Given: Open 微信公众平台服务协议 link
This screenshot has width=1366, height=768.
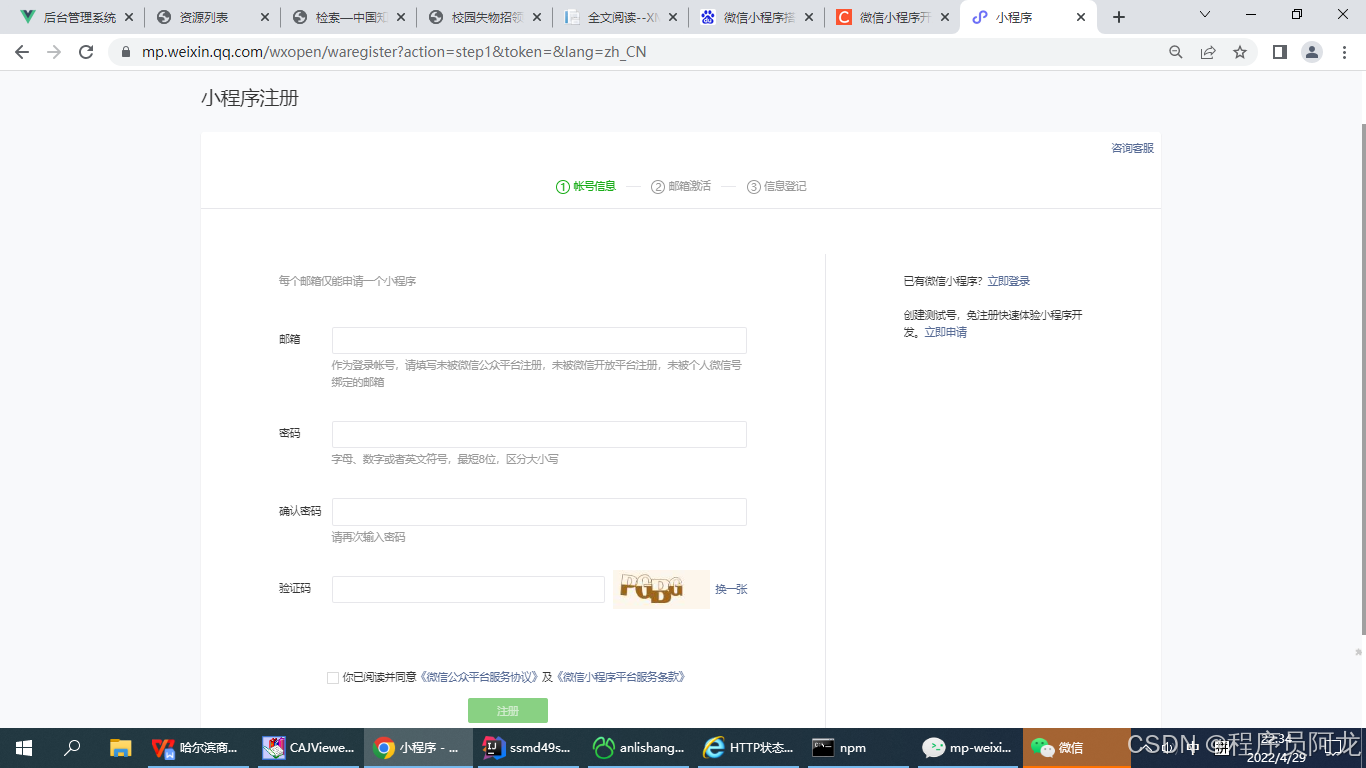Looking at the screenshot, I should pyautogui.click(x=479, y=677).
